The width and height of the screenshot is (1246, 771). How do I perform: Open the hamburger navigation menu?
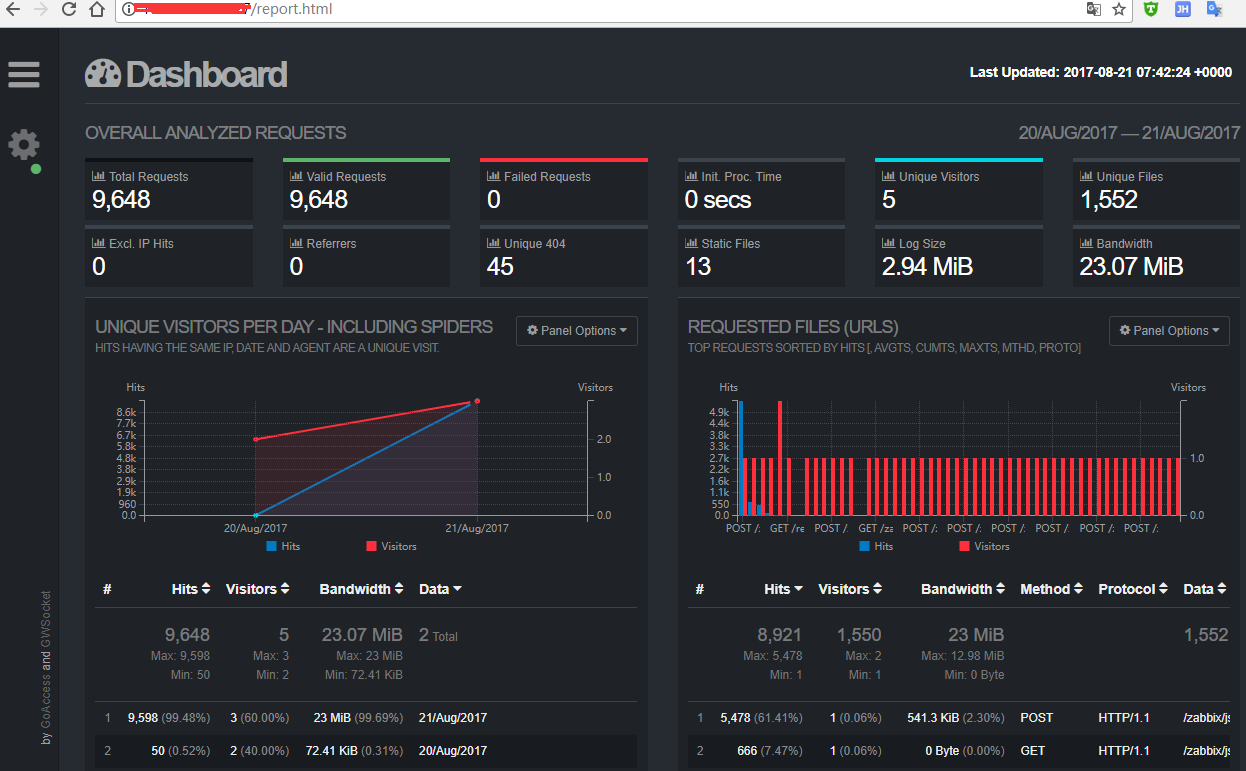click(x=24, y=75)
